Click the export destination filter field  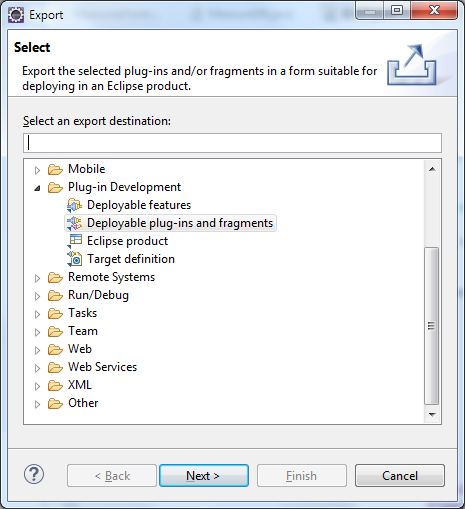(x=232, y=143)
